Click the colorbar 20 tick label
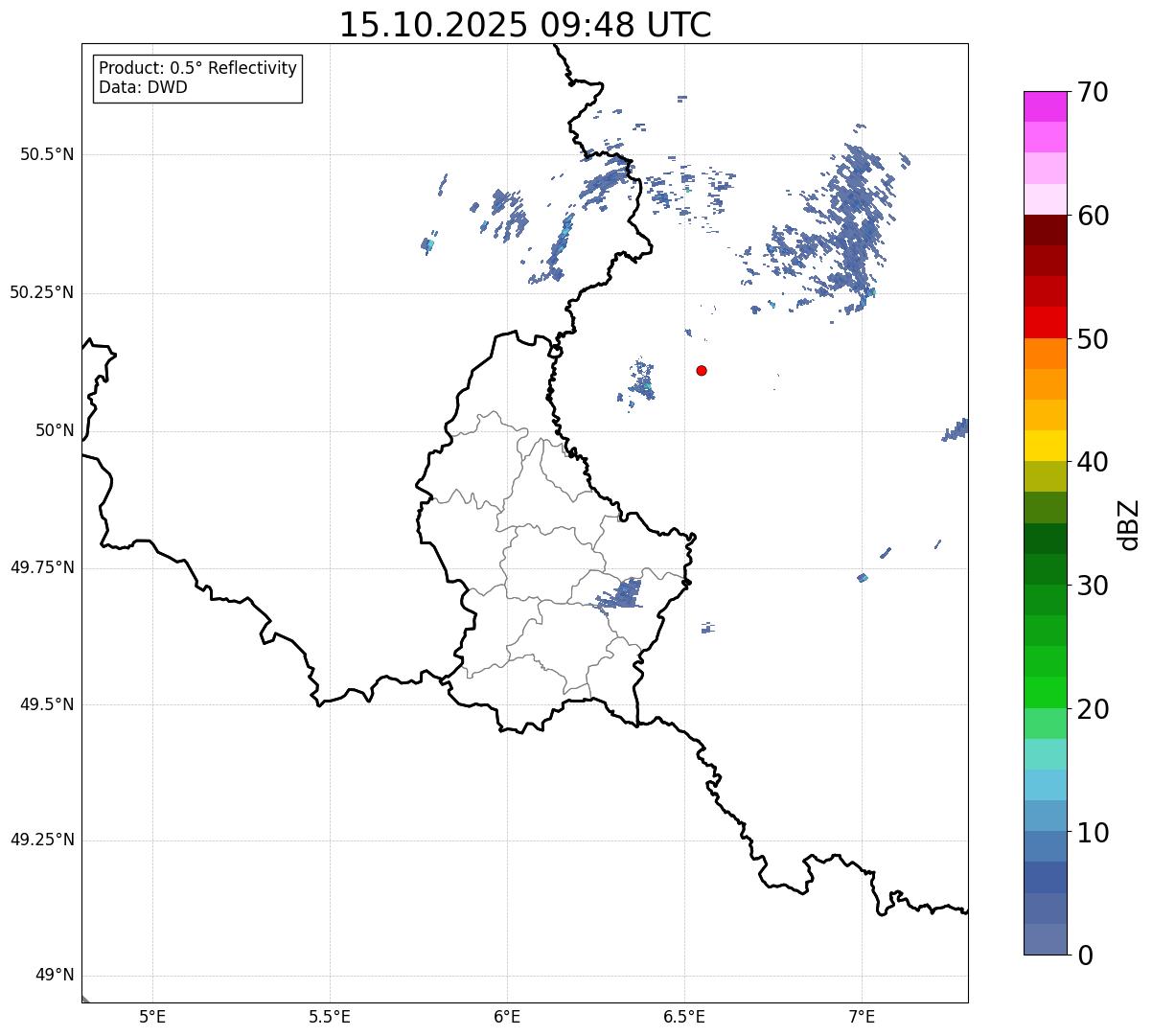Viewport: 1152px width, 1036px height. [x=1093, y=709]
